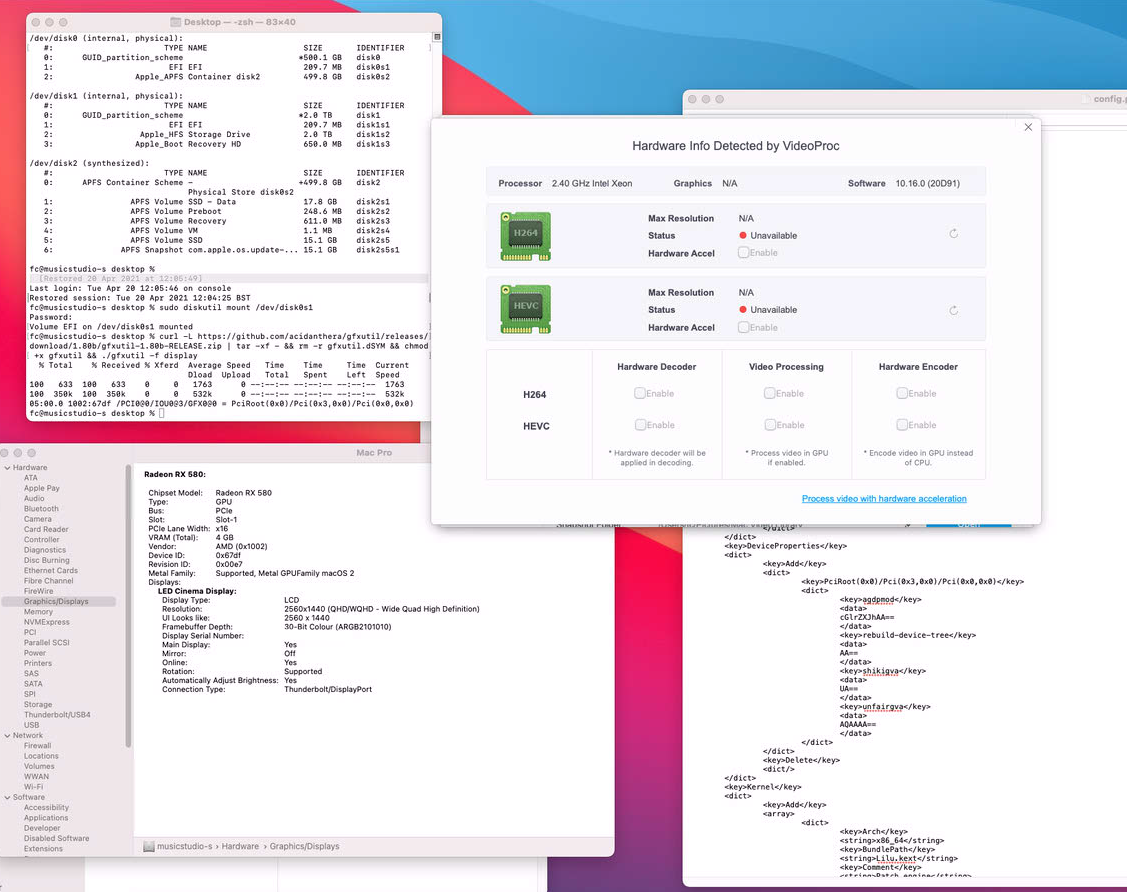Click the 'LED Cinema Display:' label
The image size is (1127, 892).
(197, 592)
